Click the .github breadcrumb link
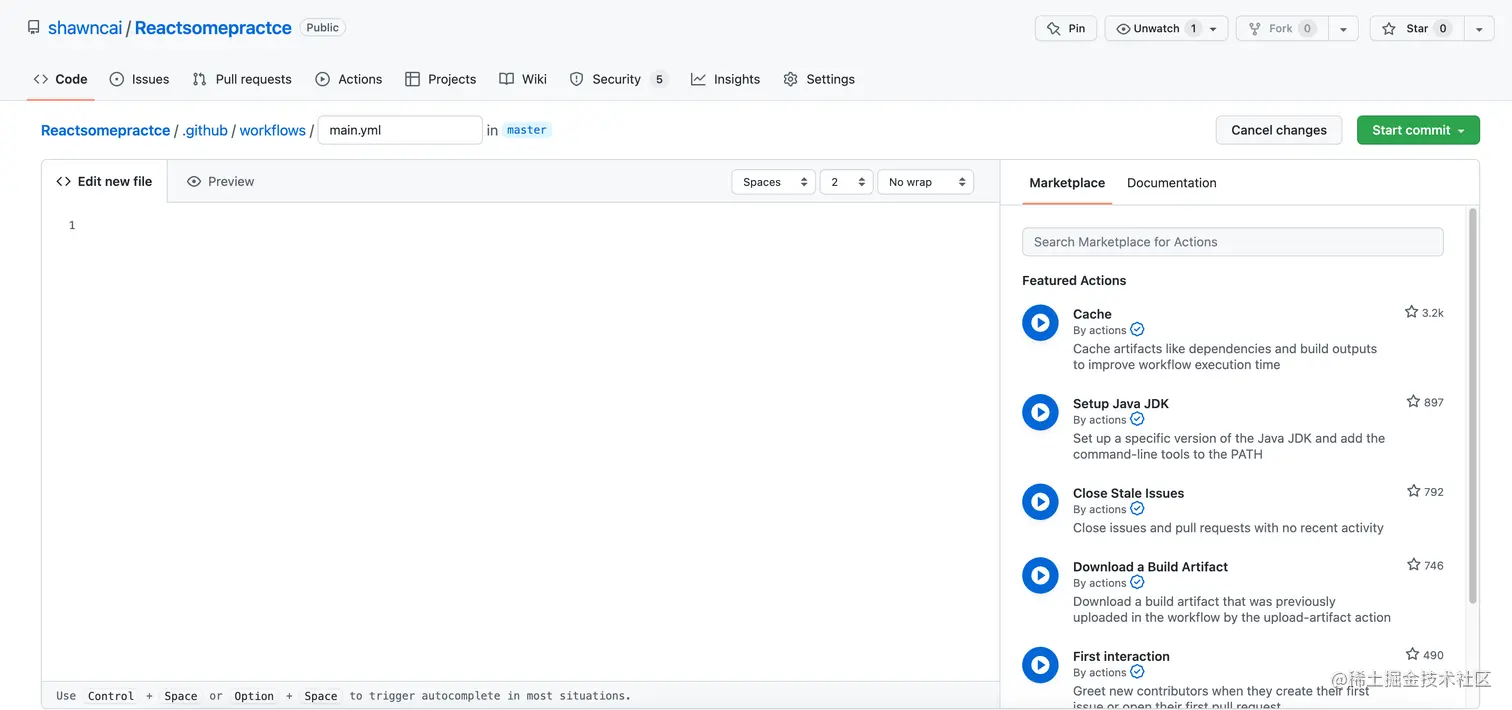Viewport: 1512px width, 710px height. (205, 130)
